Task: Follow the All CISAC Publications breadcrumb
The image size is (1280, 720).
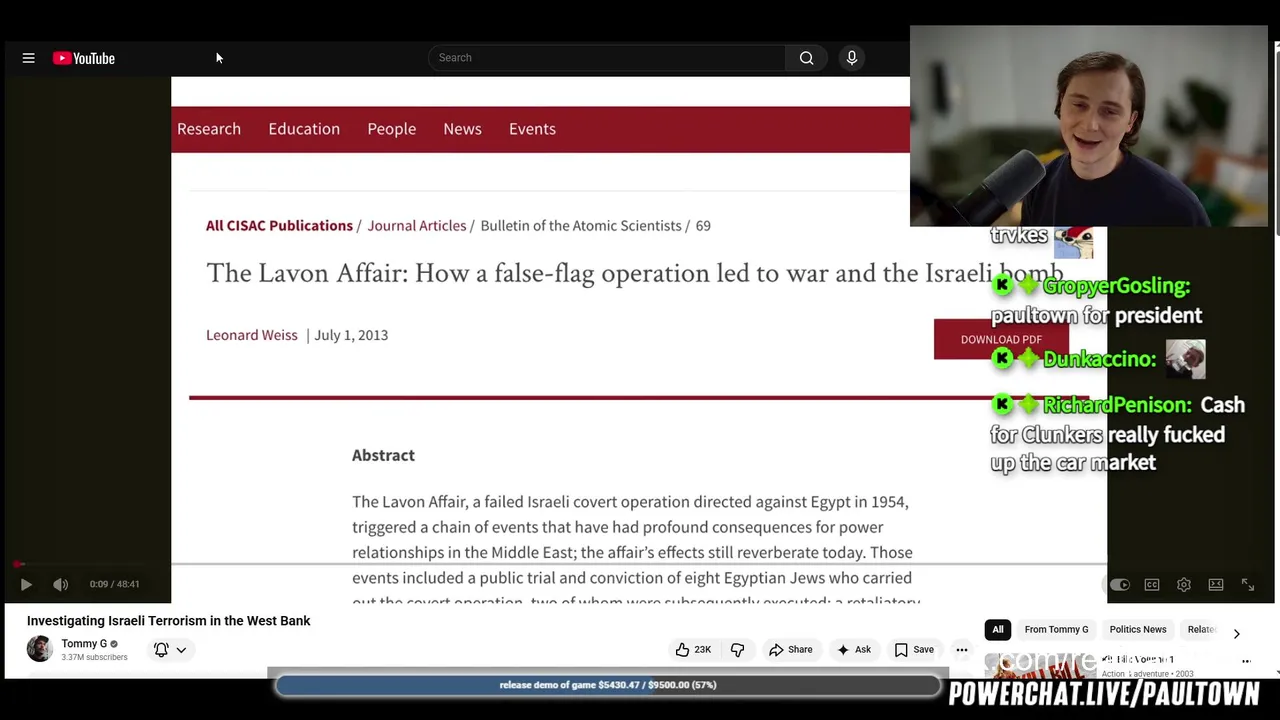Action: [x=279, y=226]
